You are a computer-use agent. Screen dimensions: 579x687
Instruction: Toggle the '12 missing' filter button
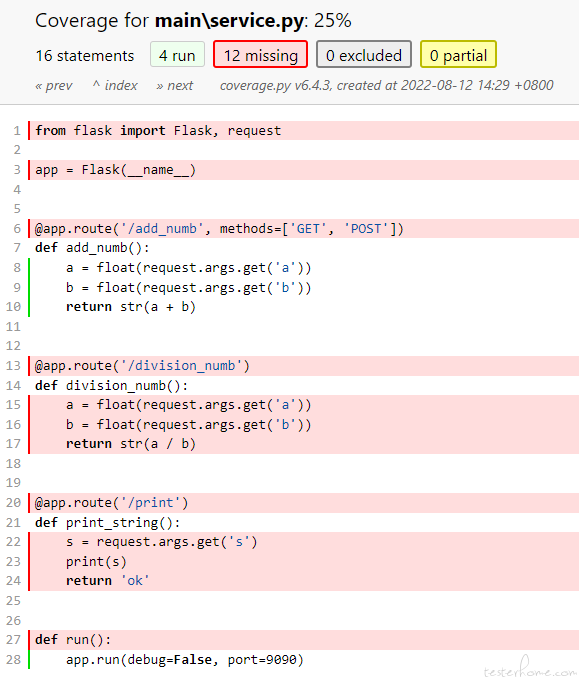point(261,54)
